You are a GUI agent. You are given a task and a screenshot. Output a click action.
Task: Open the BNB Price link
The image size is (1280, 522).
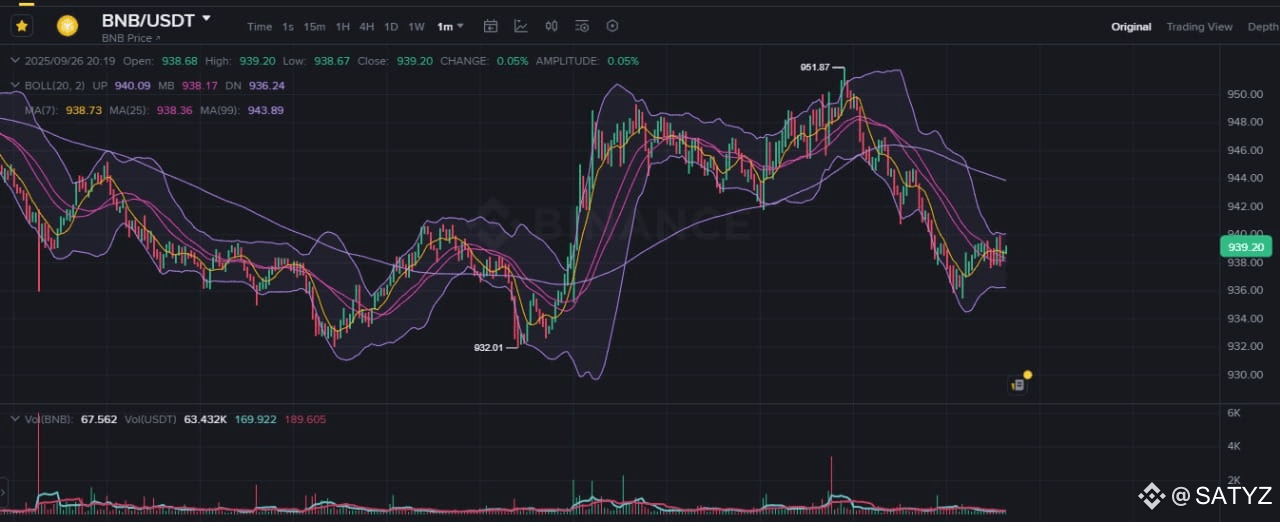(x=131, y=38)
